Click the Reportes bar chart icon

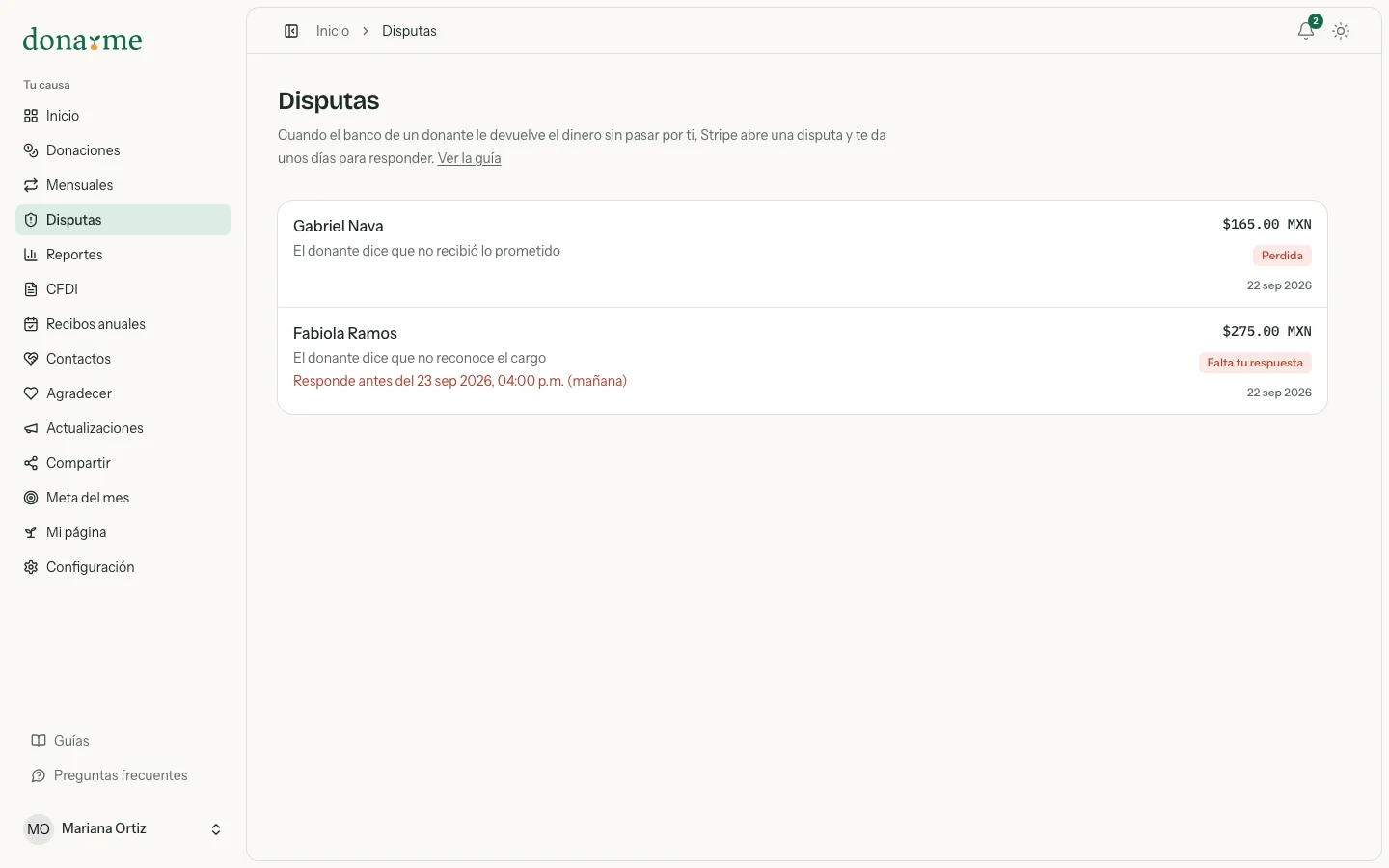coord(31,255)
